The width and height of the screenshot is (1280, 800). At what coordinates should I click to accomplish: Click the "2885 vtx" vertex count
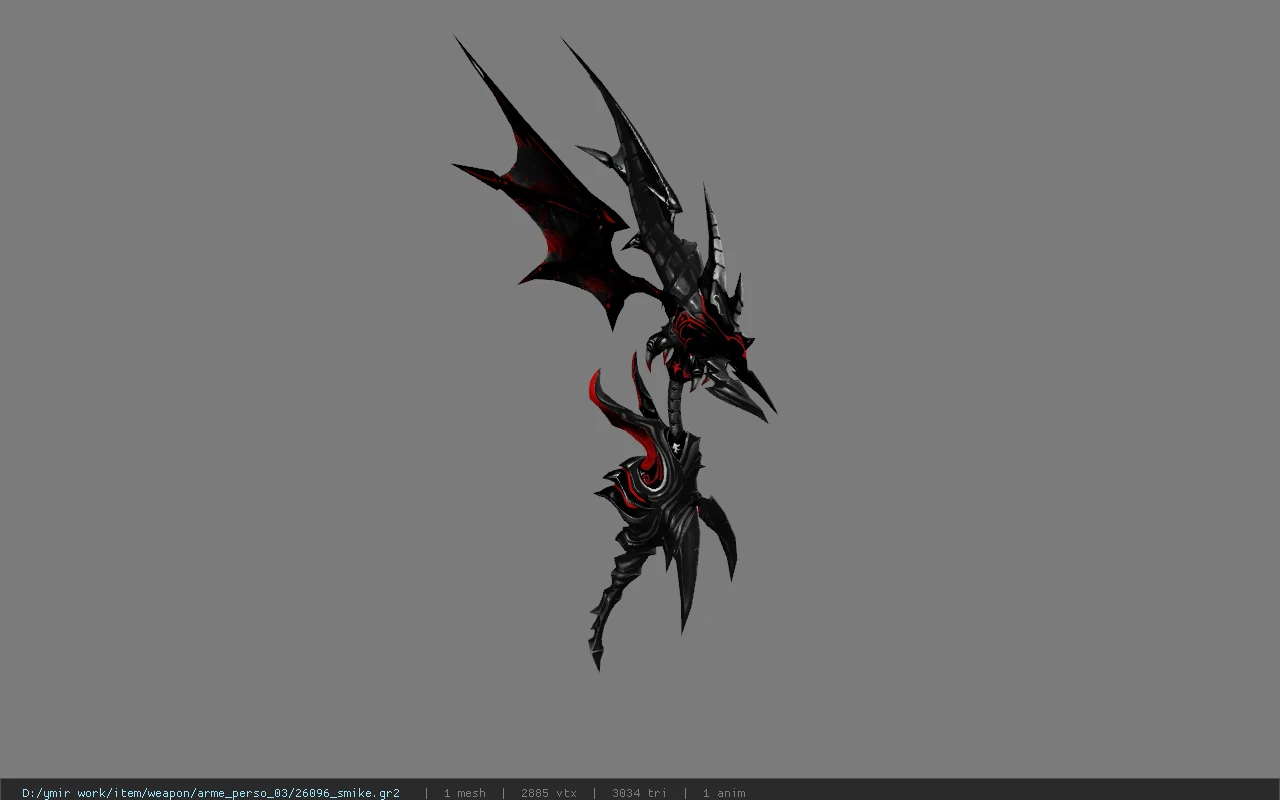[549, 793]
